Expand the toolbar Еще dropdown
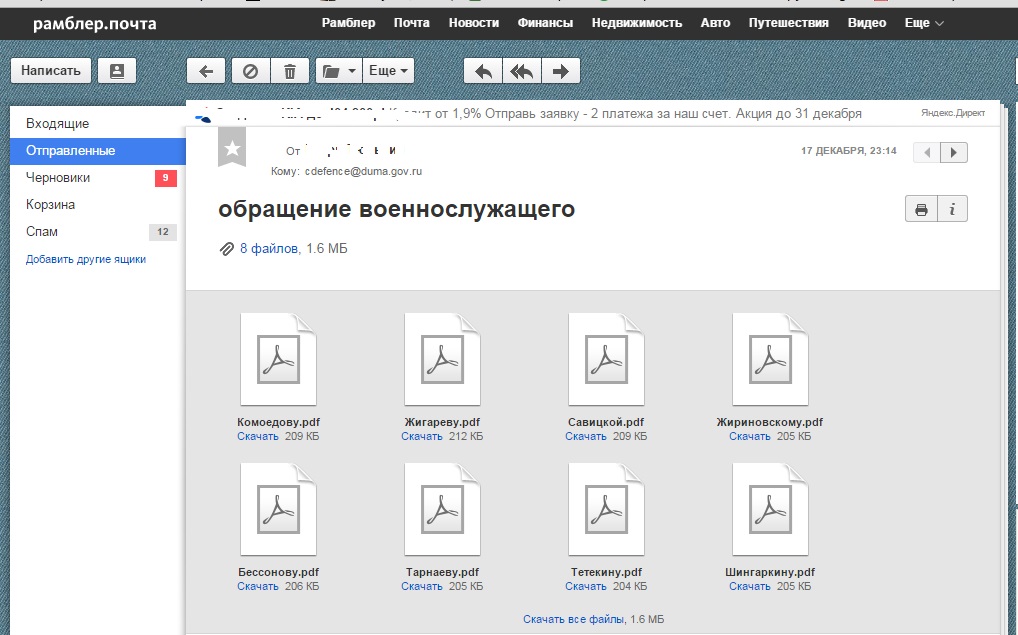Screen dimensions: 1018x635 388,71
